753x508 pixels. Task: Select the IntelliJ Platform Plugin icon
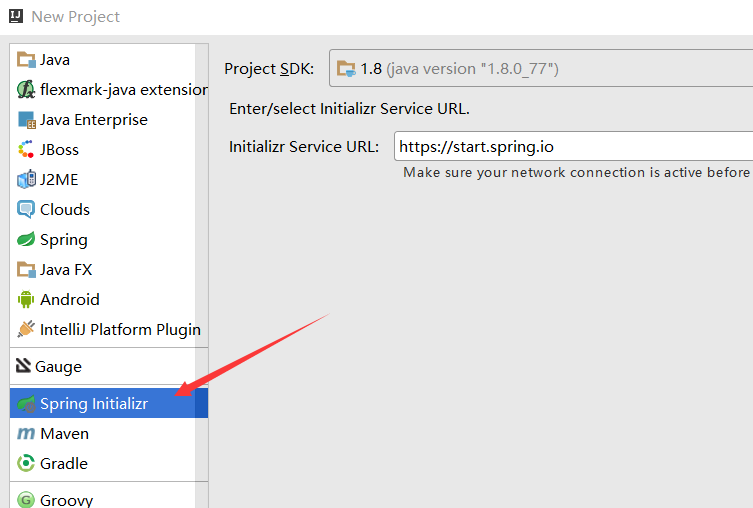pyautogui.click(x=26, y=329)
